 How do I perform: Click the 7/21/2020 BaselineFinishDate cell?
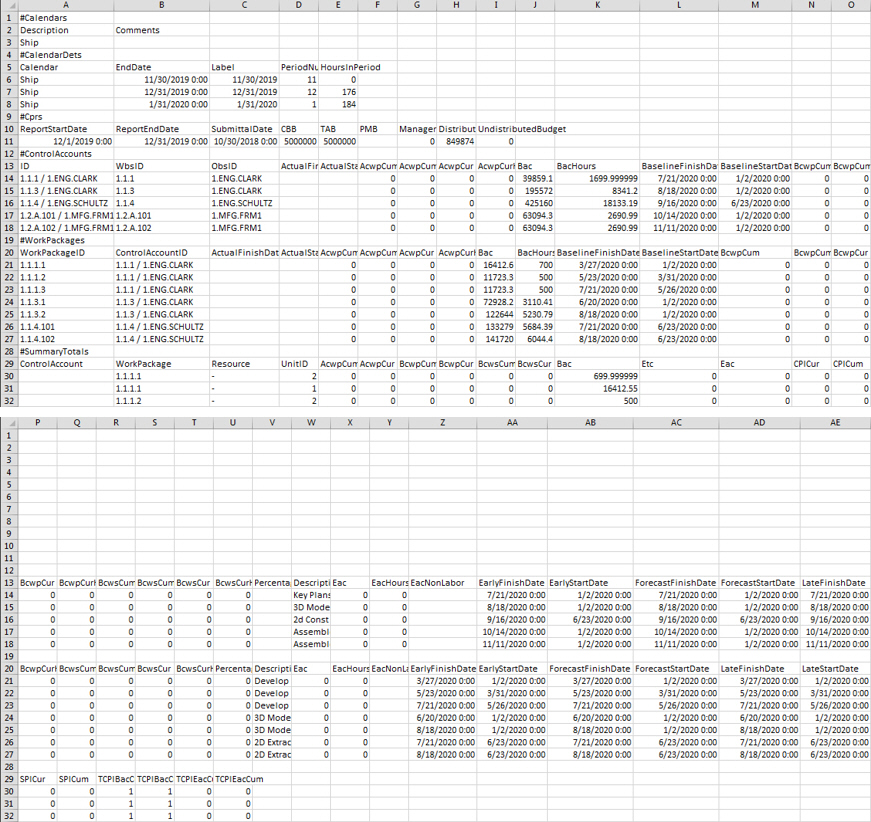point(679,178)
